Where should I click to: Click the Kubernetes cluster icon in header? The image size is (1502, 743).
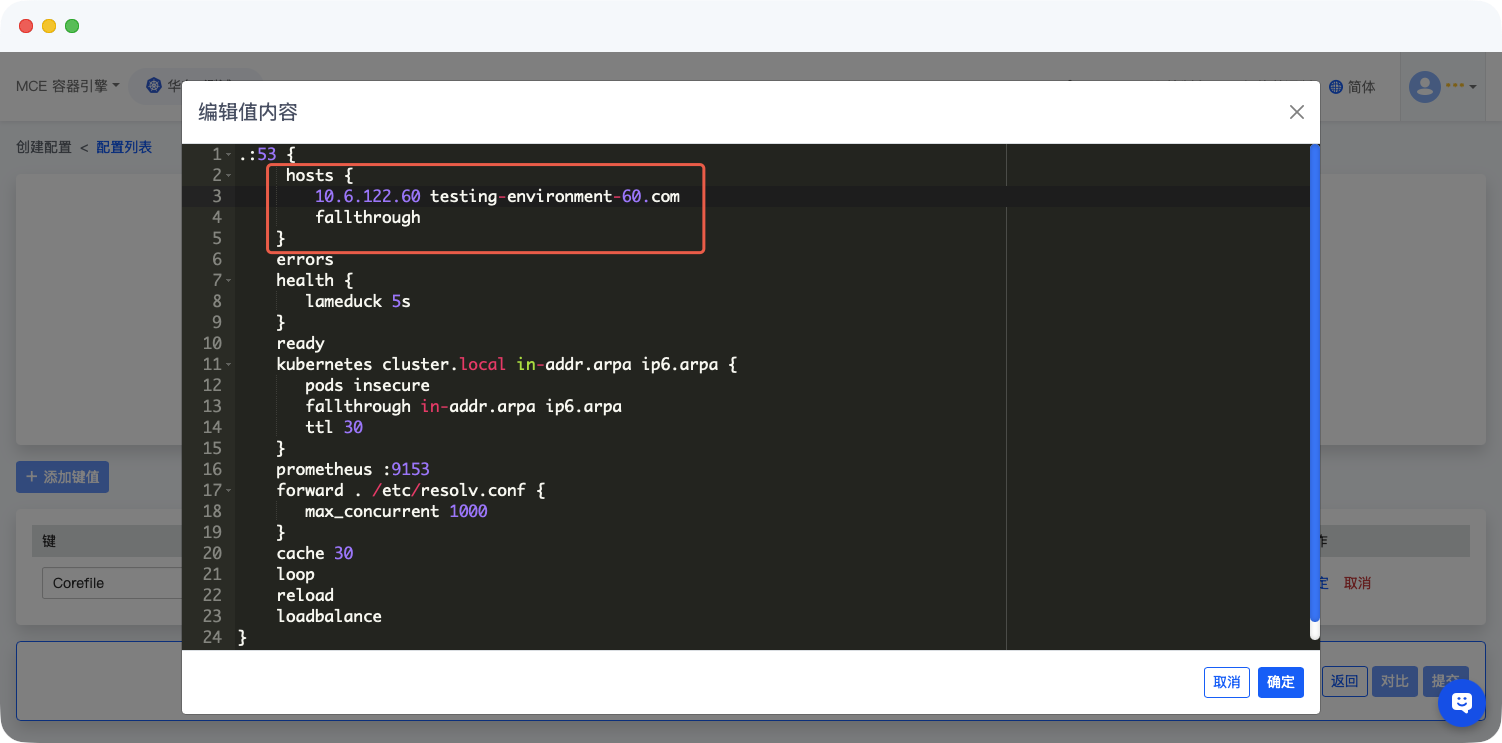click(x=153, y=87)
